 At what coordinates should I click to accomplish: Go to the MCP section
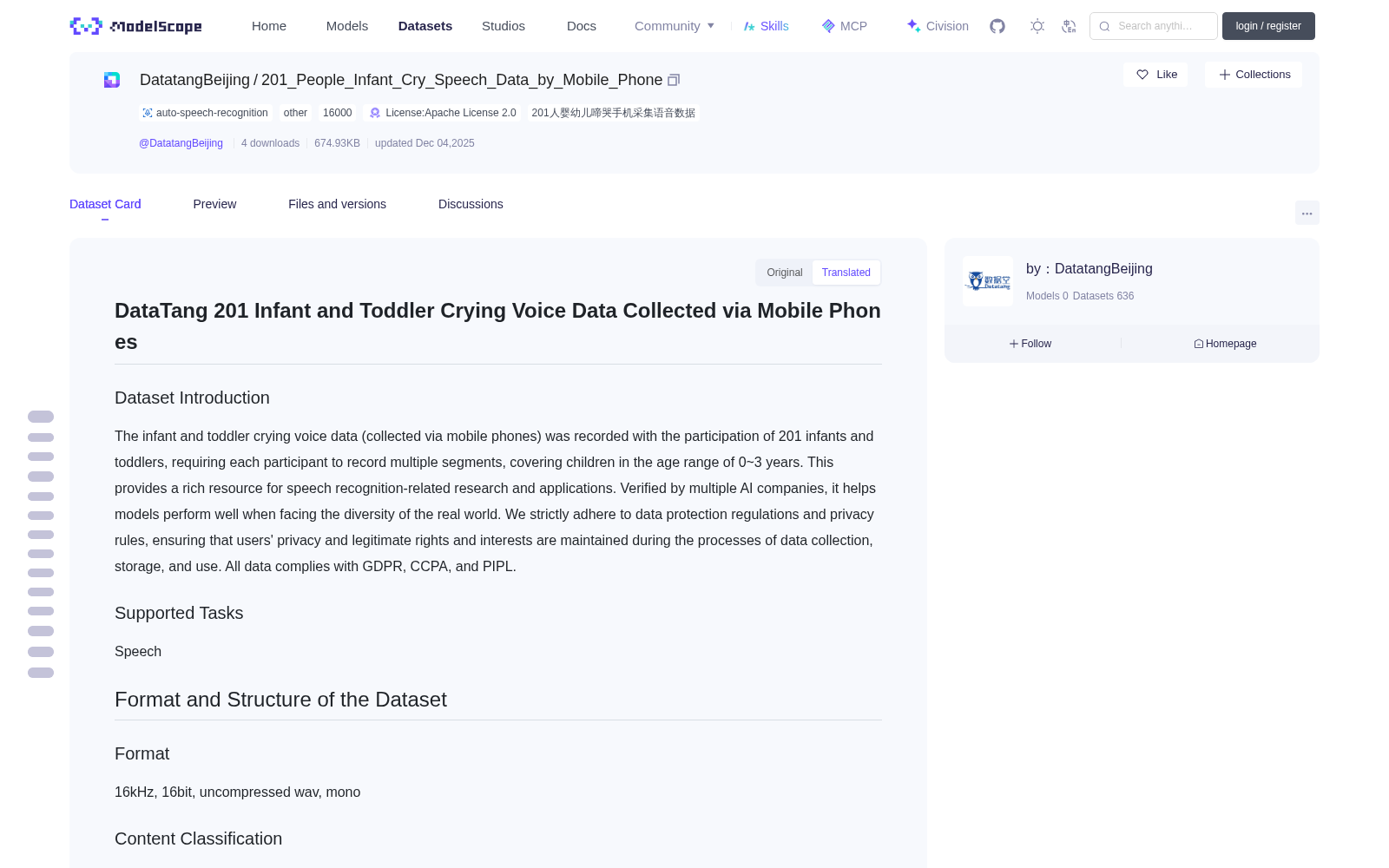pyautogui.click(x=845, y=26)
